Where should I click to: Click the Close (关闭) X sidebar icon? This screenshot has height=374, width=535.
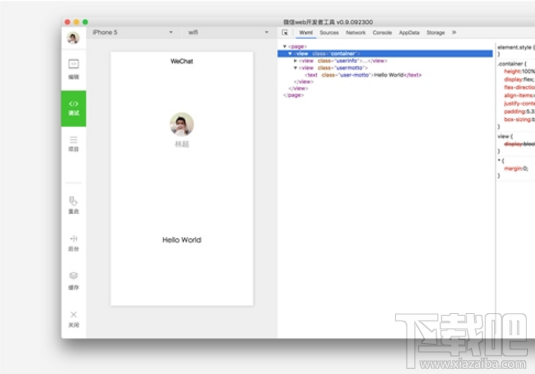73,319
